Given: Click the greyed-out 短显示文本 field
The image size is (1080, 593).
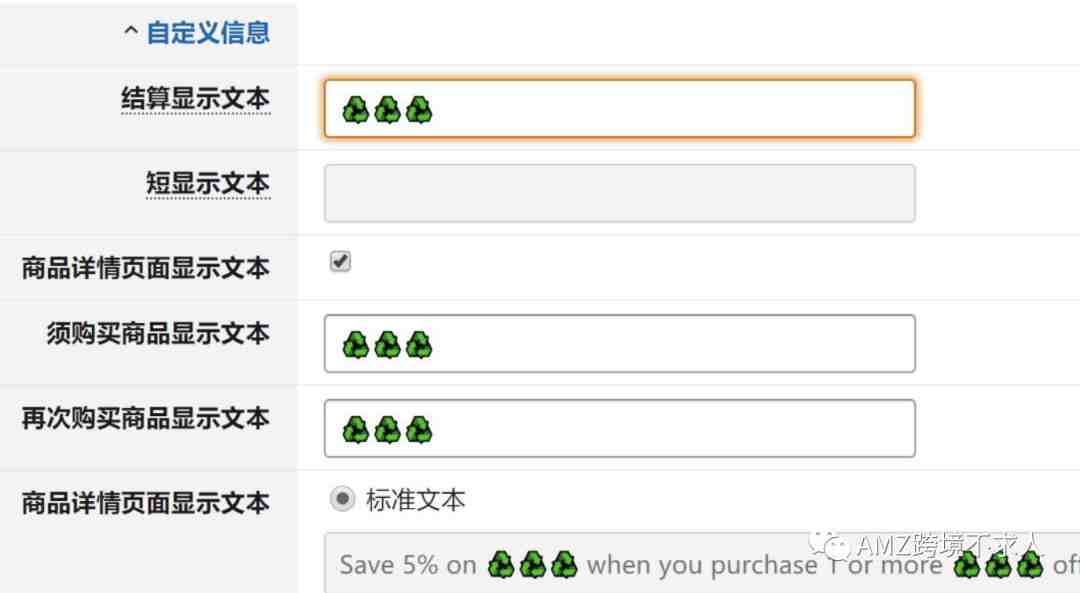Looking at the screenshot, I should click(x=619, y=193).
